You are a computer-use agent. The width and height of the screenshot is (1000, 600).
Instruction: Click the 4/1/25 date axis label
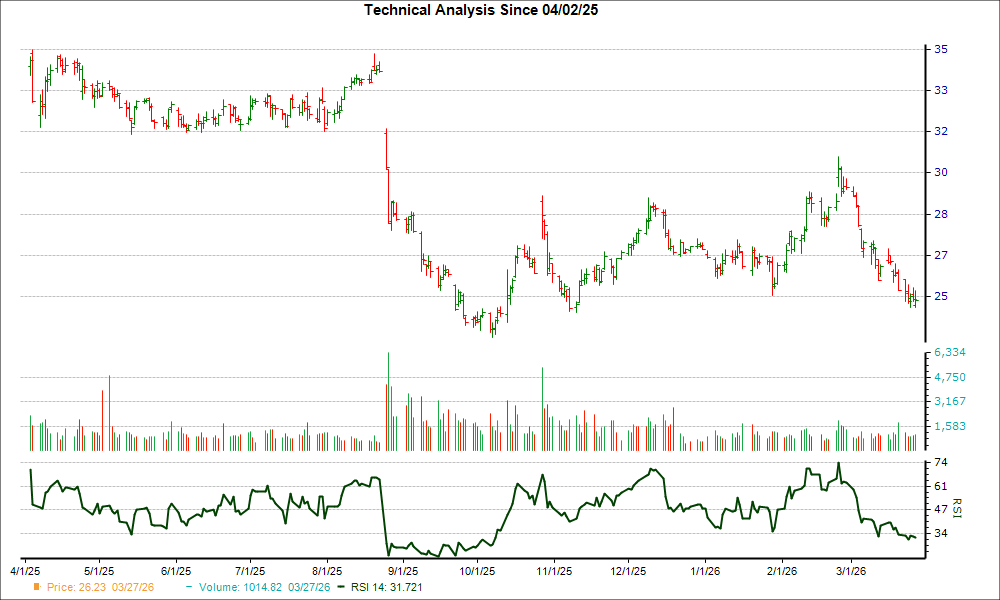tap(27, 569)
